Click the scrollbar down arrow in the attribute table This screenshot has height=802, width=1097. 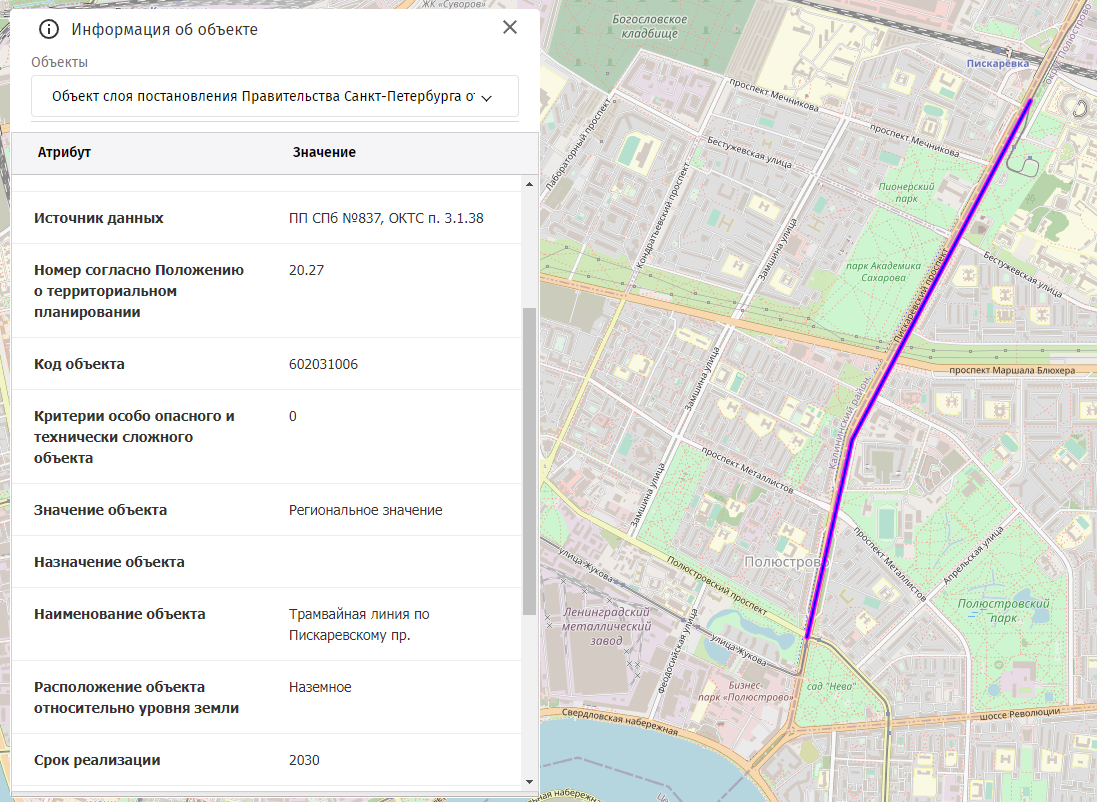(x=529, y=781)
